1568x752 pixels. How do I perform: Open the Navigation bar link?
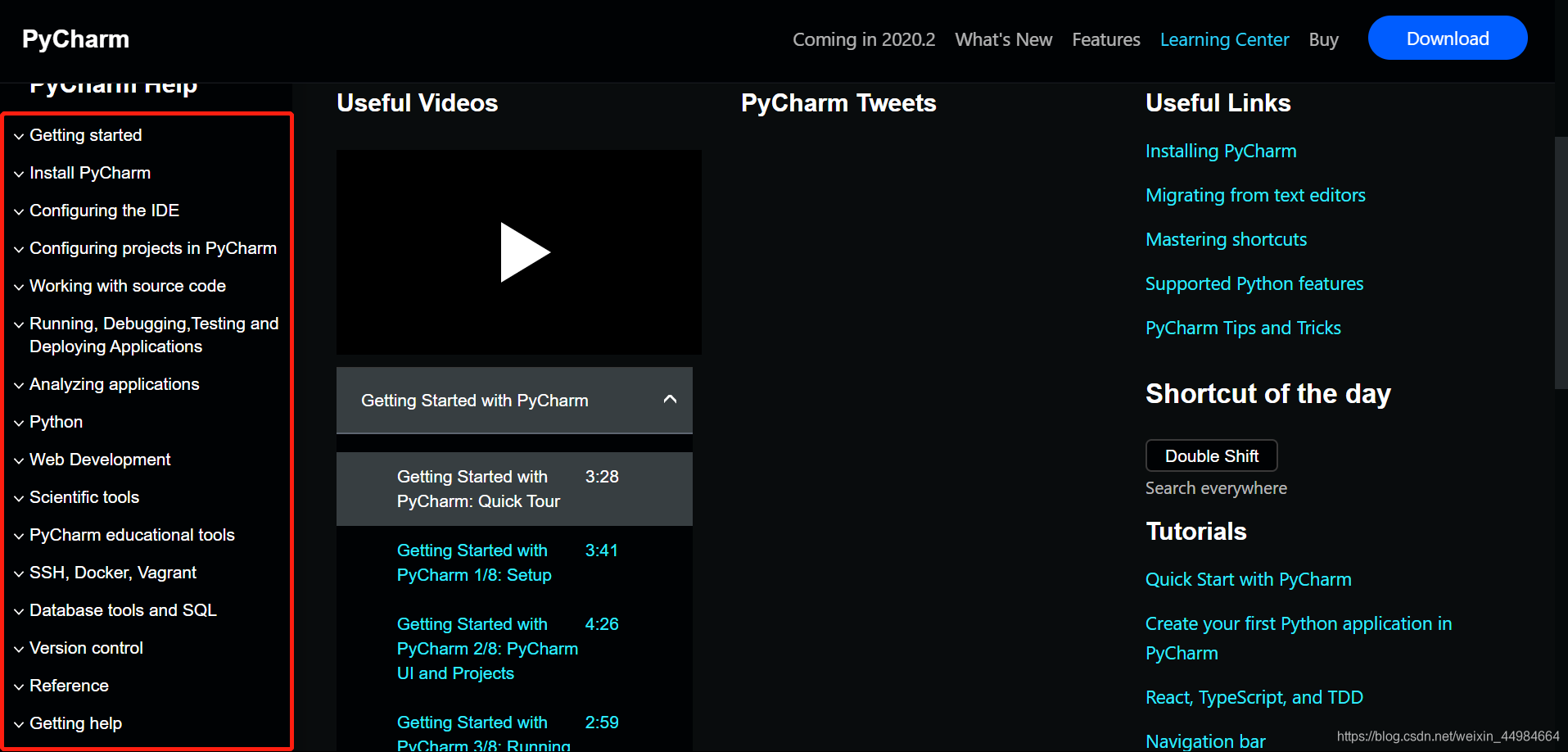1205,741
